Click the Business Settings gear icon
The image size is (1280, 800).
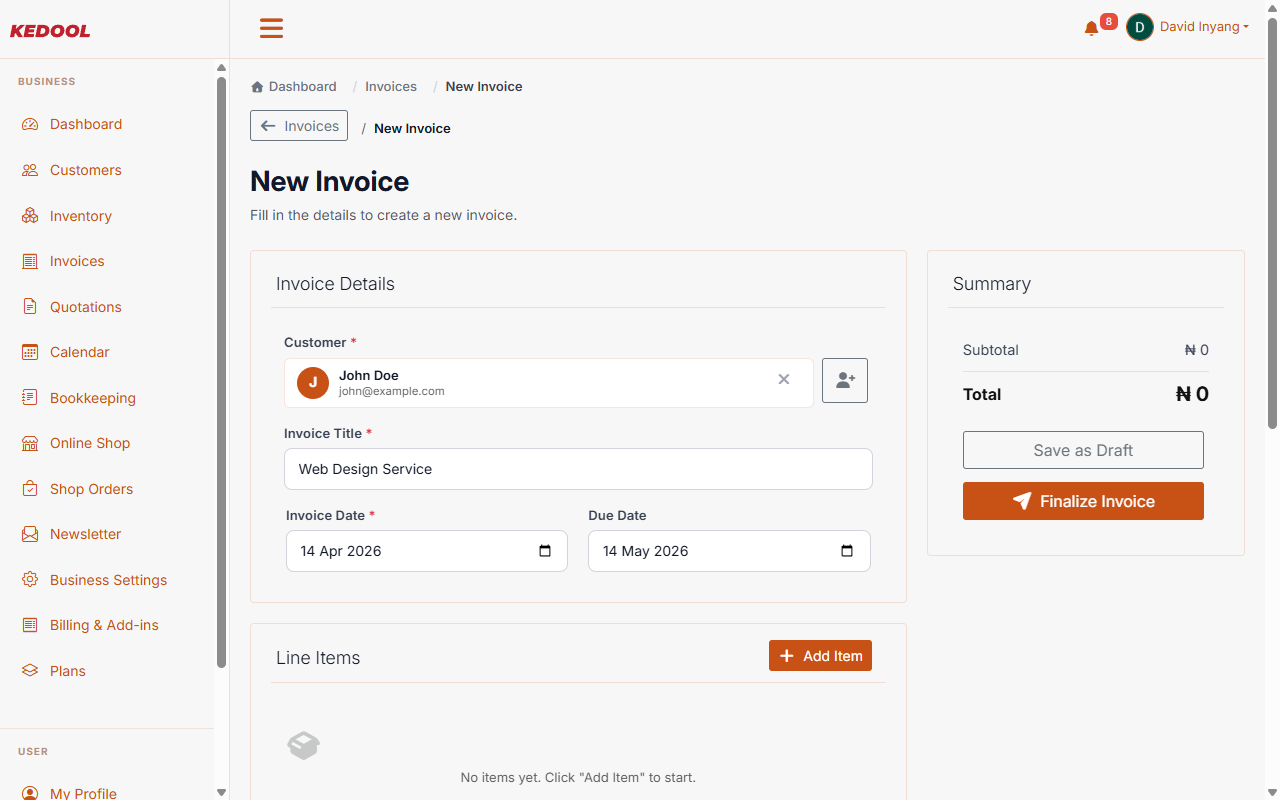tap(30, 580)
